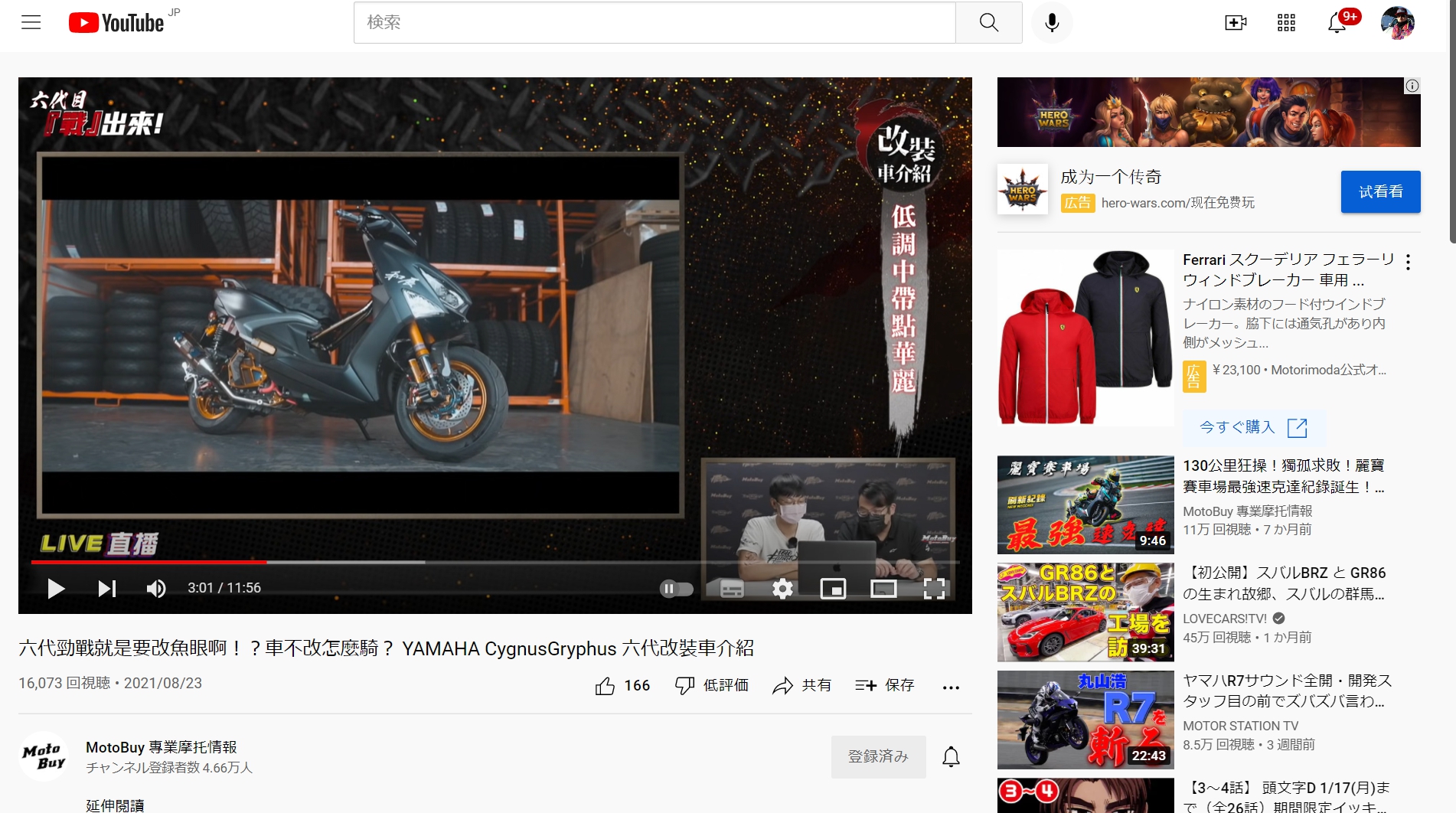The width and height of the screenshot is (1456, 813).
Task: Open the YouTube apps grid
Action: 1286,23
